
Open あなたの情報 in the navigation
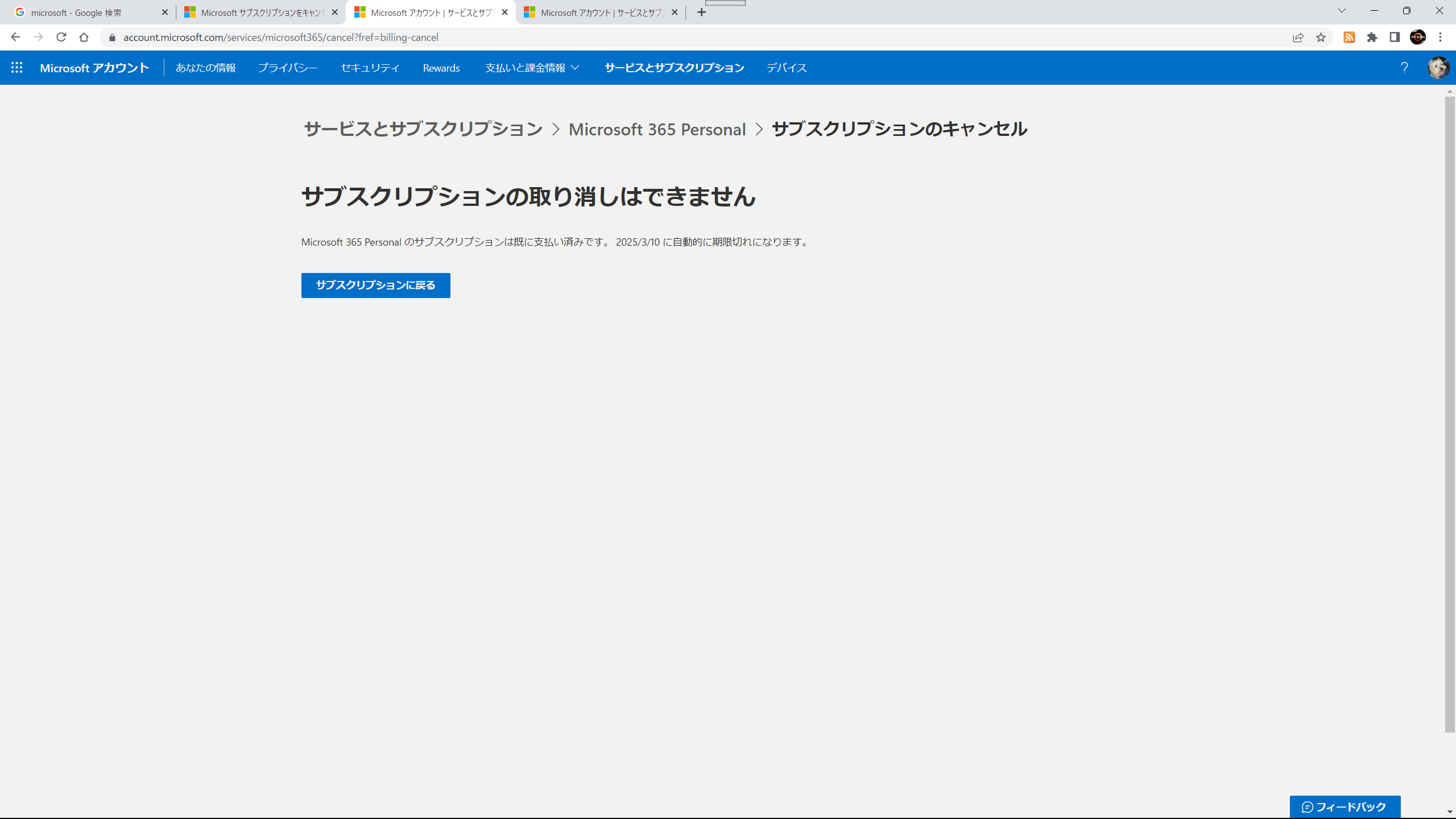pyautogui.click(x=205, y=68)
